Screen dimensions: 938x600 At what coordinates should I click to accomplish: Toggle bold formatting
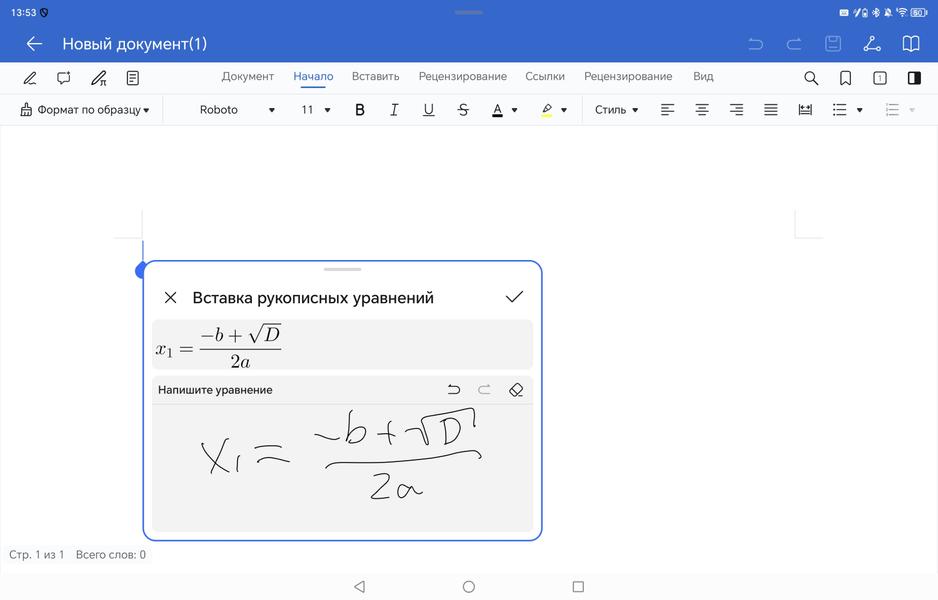tap(360, 110)
